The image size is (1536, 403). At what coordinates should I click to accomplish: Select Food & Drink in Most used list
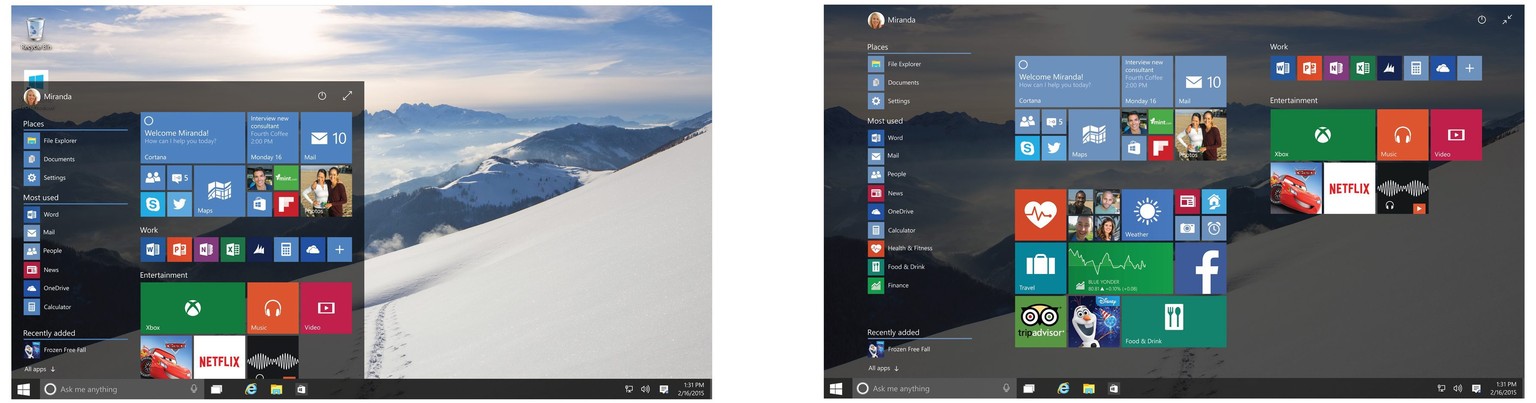click(x=906, y=267)
